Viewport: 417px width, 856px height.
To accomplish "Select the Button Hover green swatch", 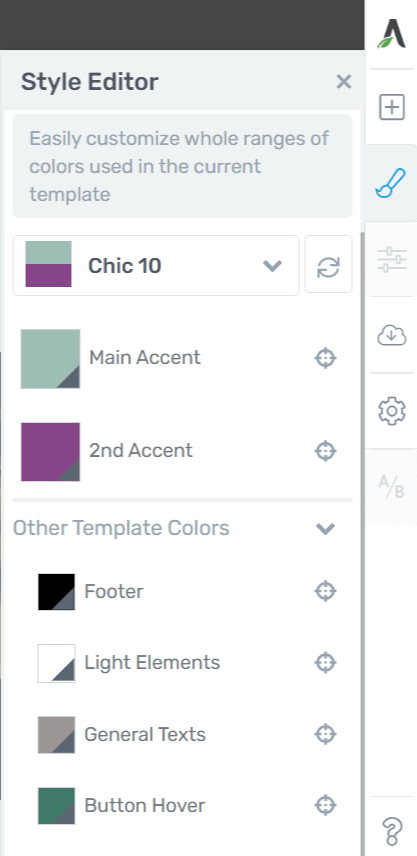I will pos(56,806).
